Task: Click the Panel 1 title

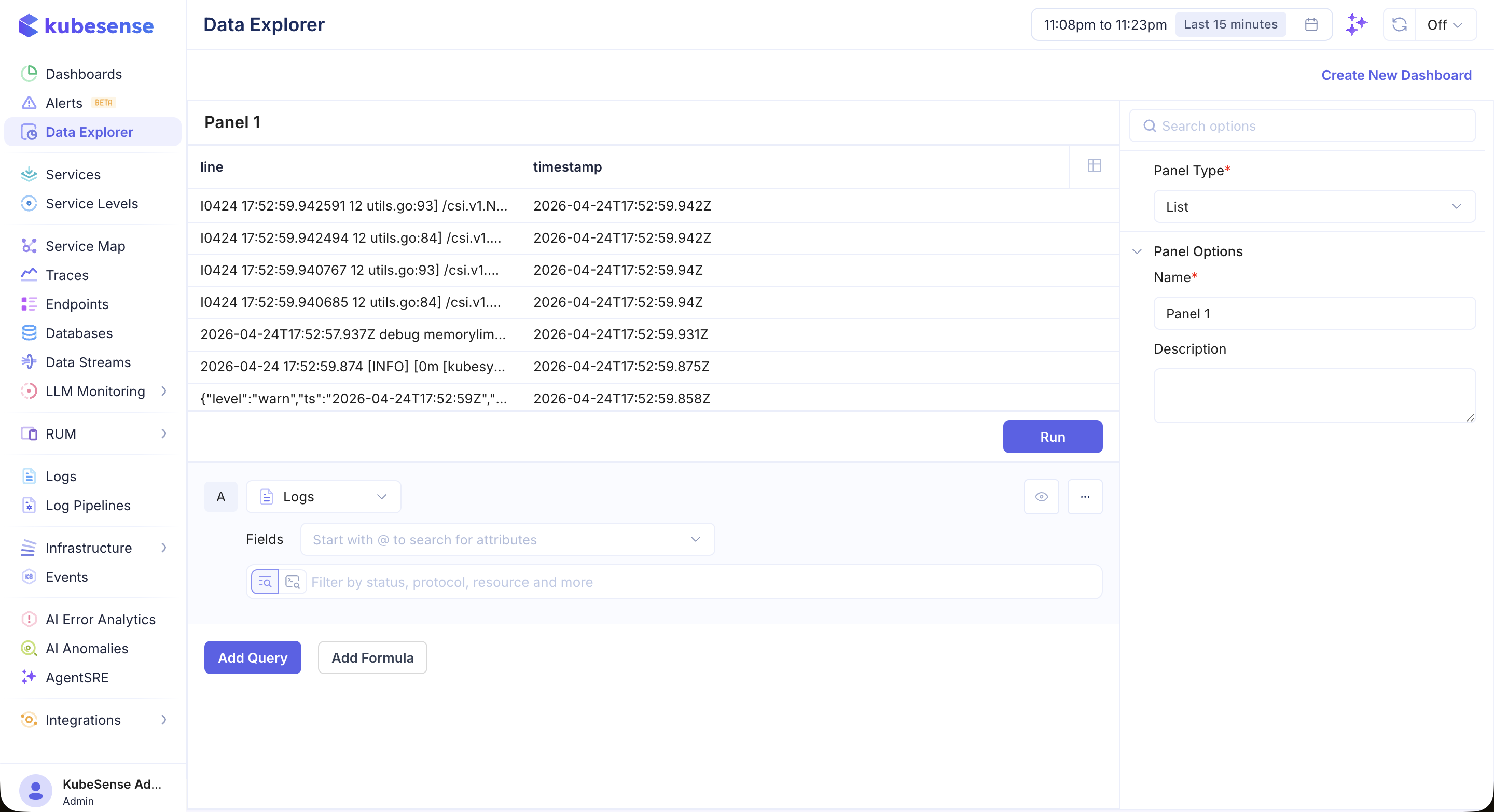Action: pos(232,122)
